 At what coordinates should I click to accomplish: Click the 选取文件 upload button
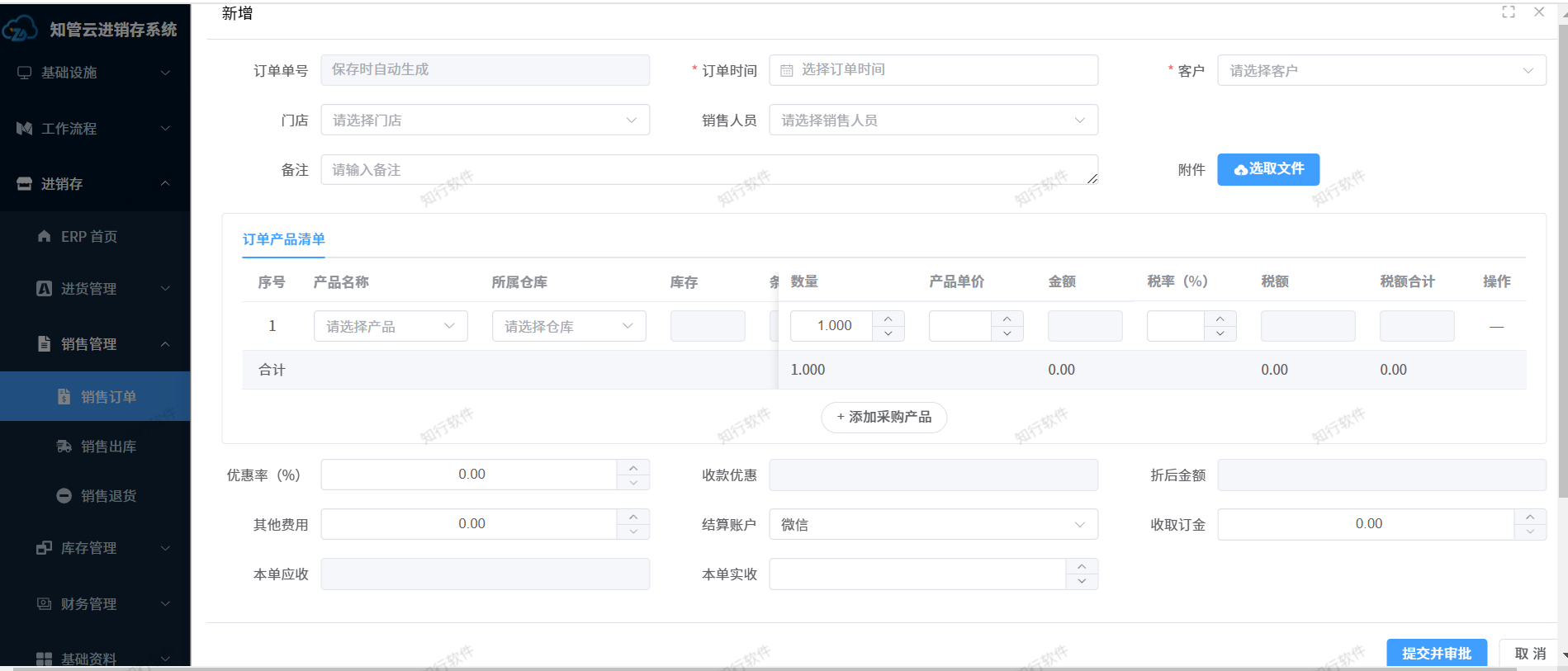(x=1267, y=169)
